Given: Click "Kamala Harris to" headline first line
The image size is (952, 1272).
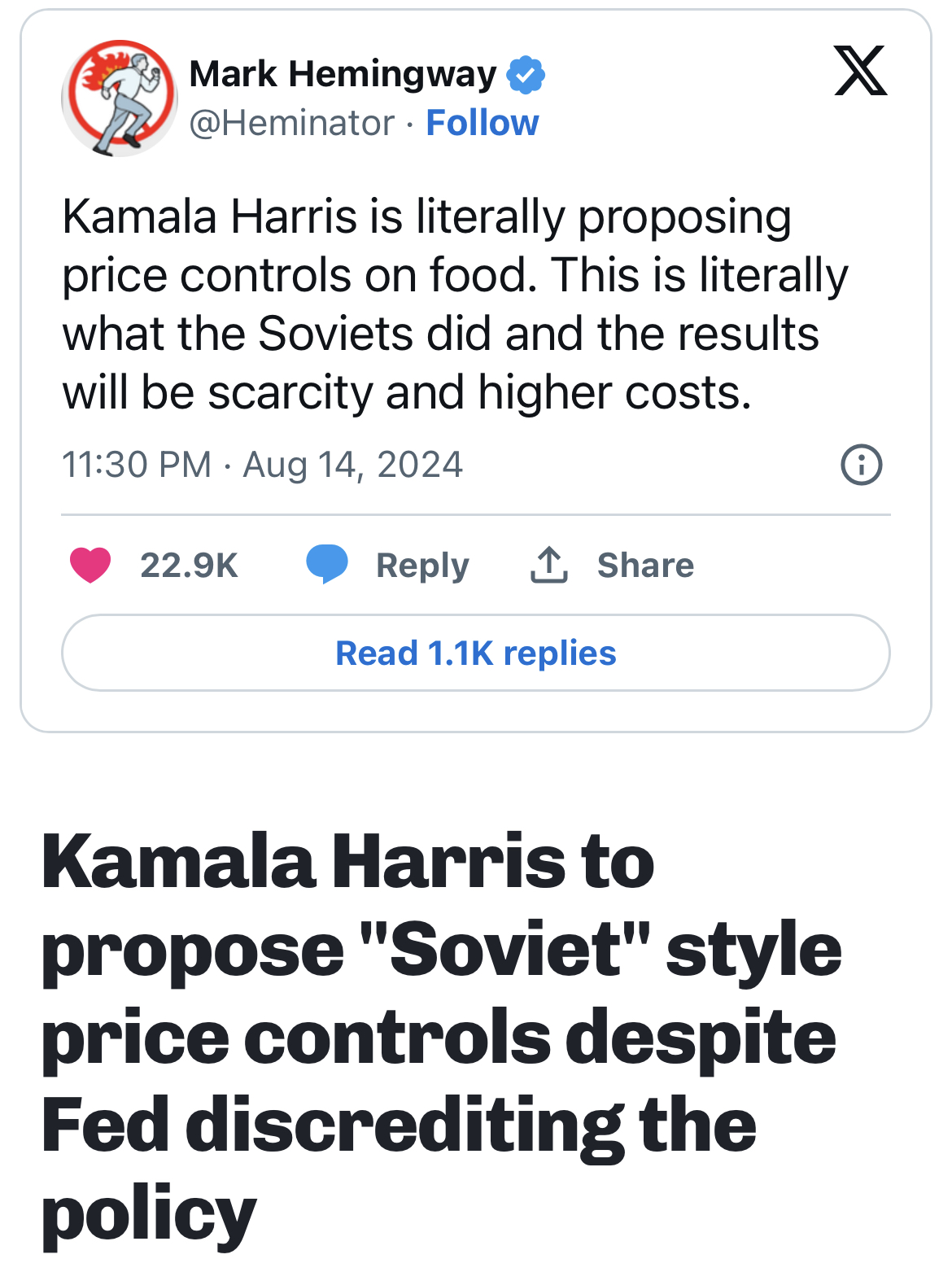Looking at the screenshot, I should (x=347, y=862).
